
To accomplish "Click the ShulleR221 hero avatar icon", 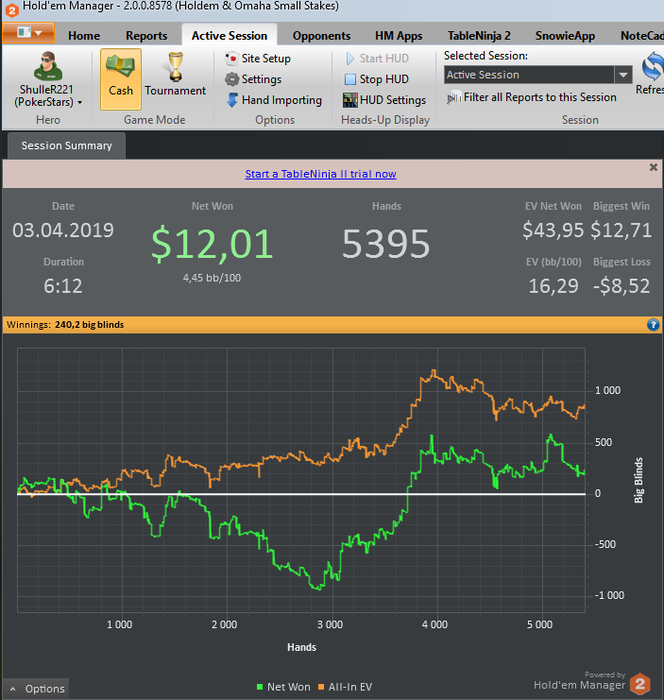I will coord(47,66).
